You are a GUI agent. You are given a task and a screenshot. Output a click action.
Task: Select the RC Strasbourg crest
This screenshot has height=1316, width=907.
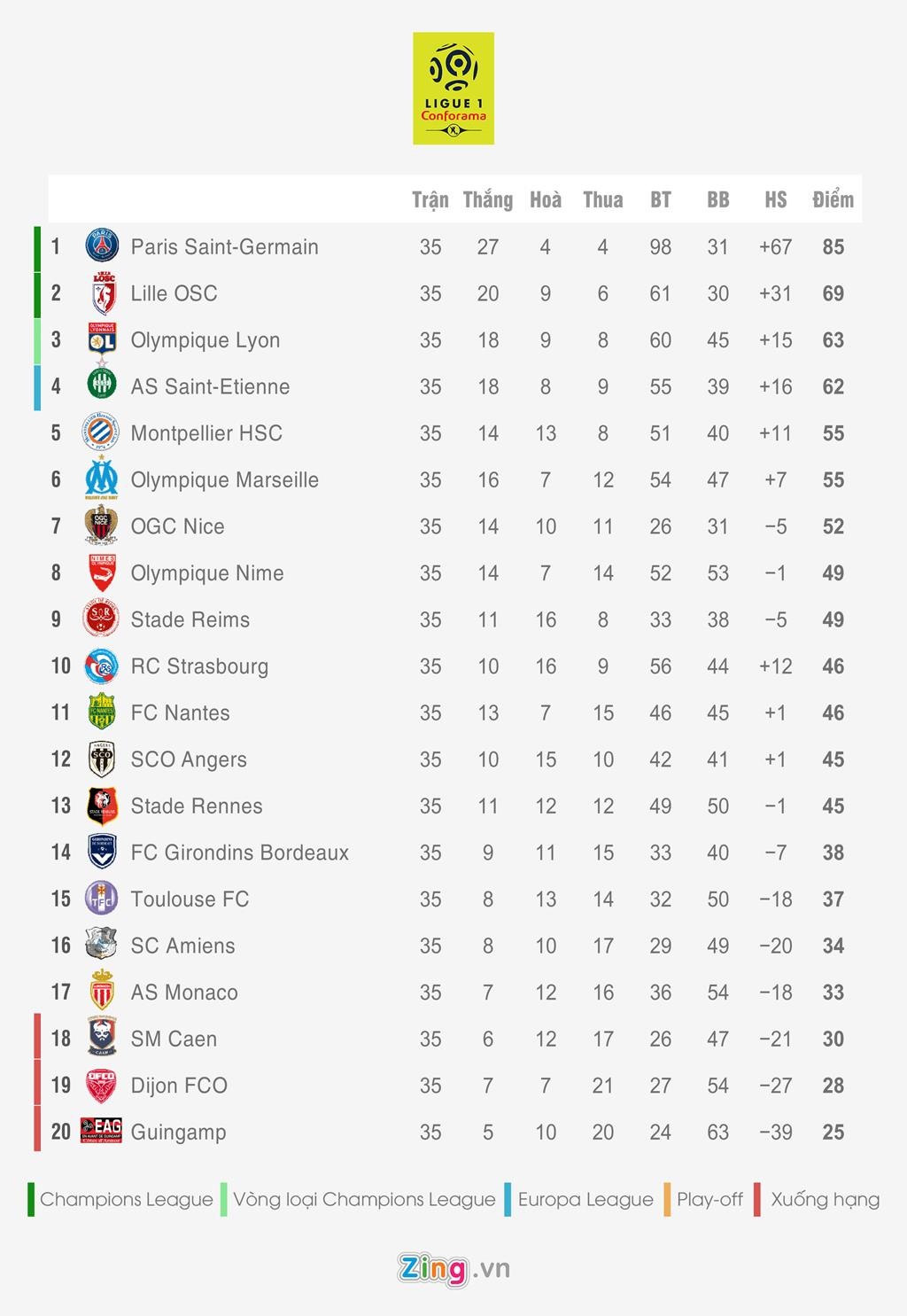pos(102,666)
